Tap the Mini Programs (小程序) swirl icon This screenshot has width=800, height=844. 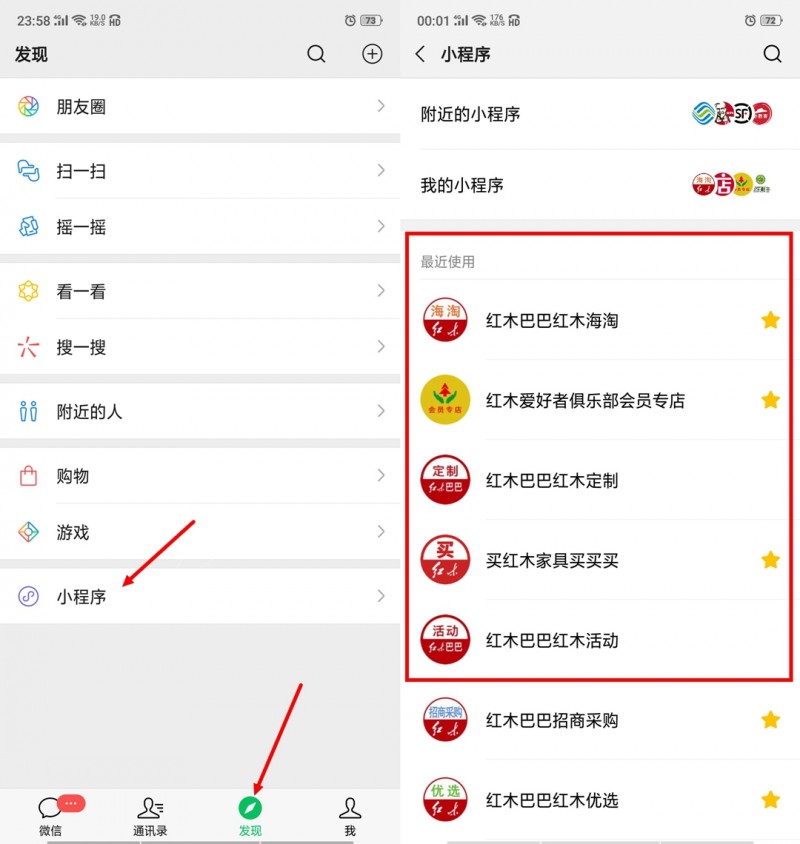[x=29, y=596]
